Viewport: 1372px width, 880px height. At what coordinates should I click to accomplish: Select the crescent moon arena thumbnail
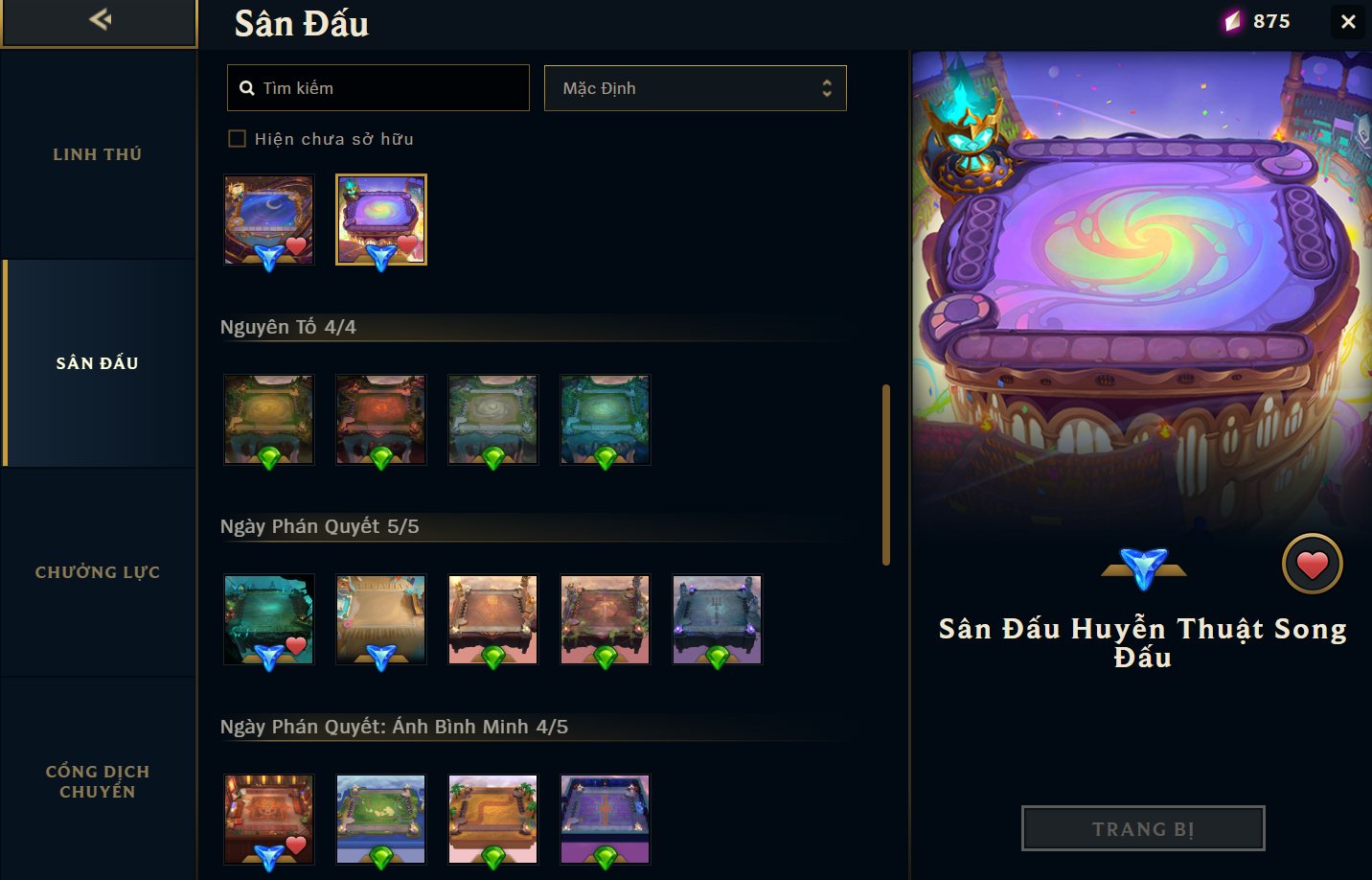[x=269, y=220]
